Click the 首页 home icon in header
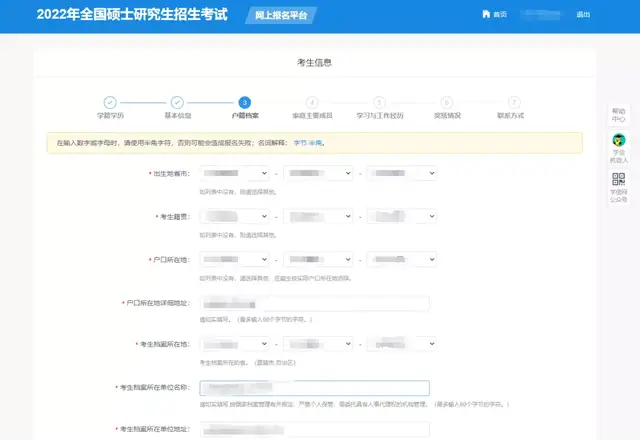The image size is (640, 440). 486,14
